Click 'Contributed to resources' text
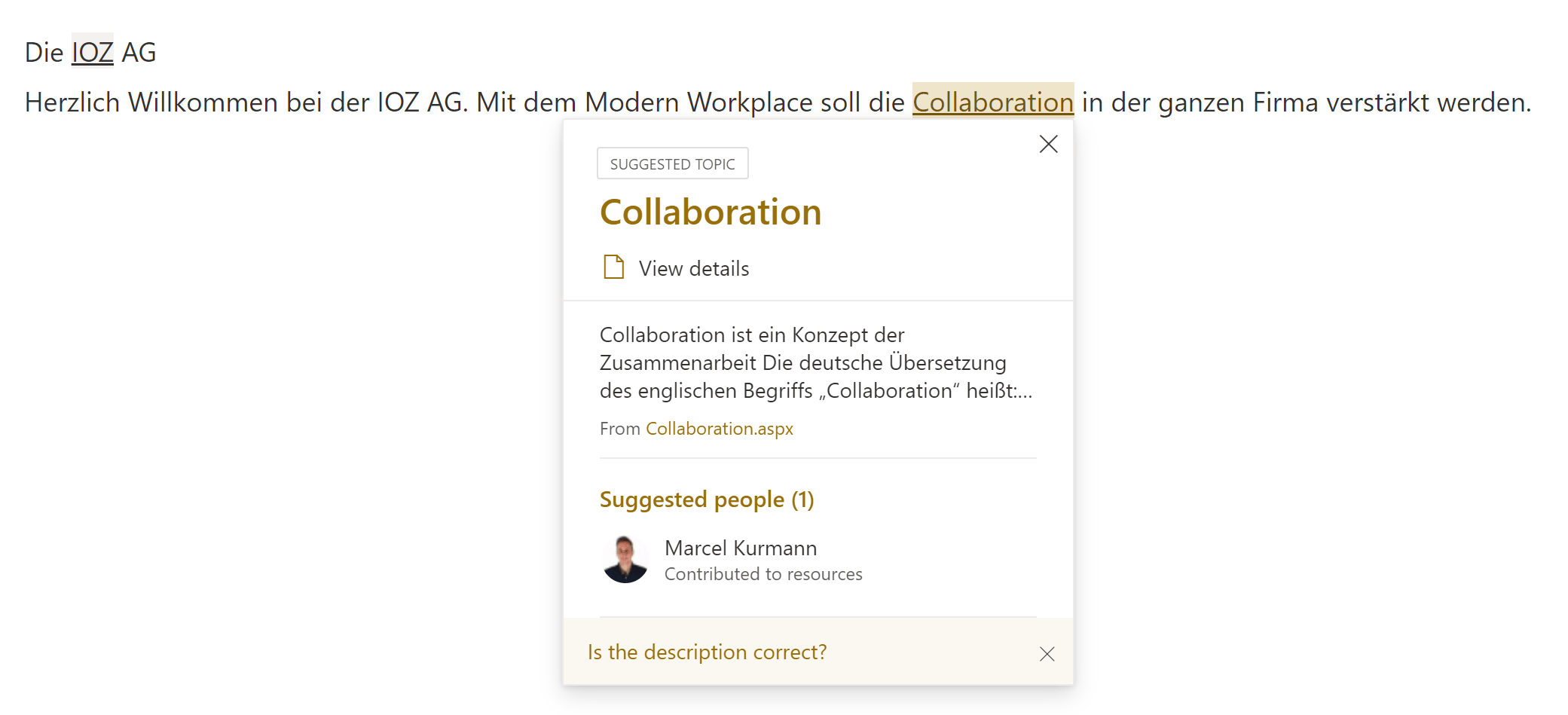Image resolution: width=1568 pixels, height=715 pixels. 763,574
